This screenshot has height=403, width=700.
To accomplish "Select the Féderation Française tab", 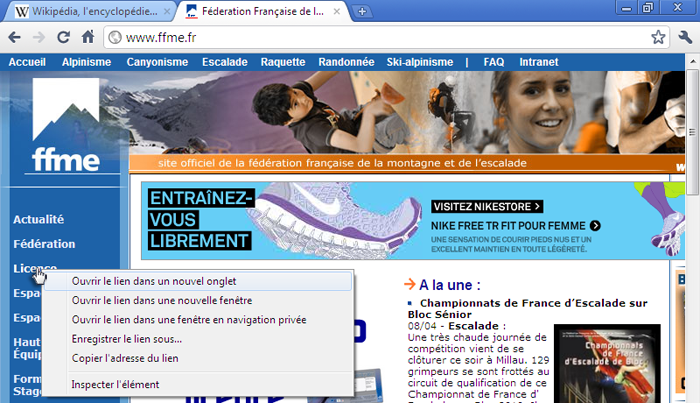I will [x=261, y=12].
